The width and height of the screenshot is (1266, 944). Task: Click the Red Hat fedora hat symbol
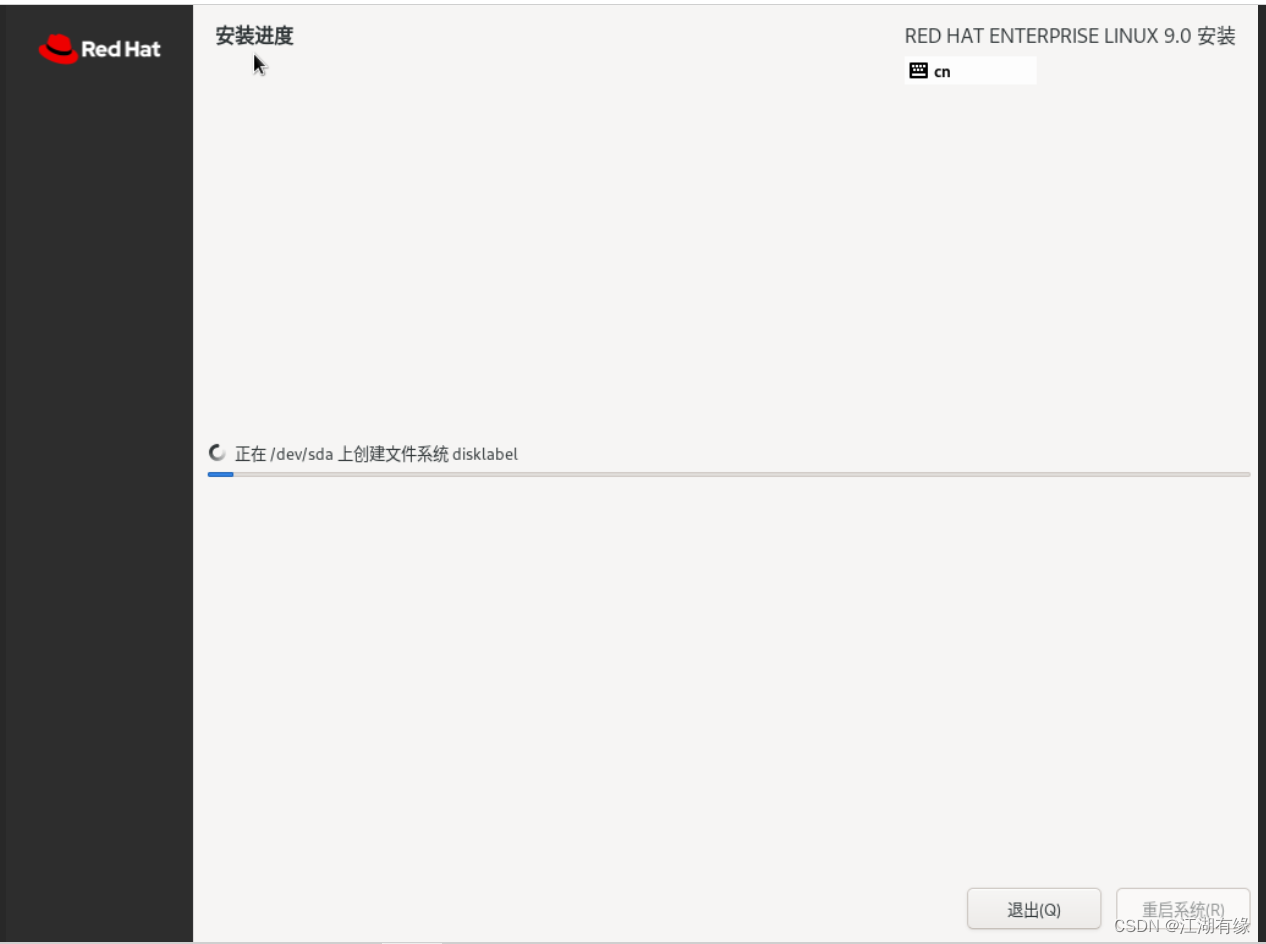point(58,46)
